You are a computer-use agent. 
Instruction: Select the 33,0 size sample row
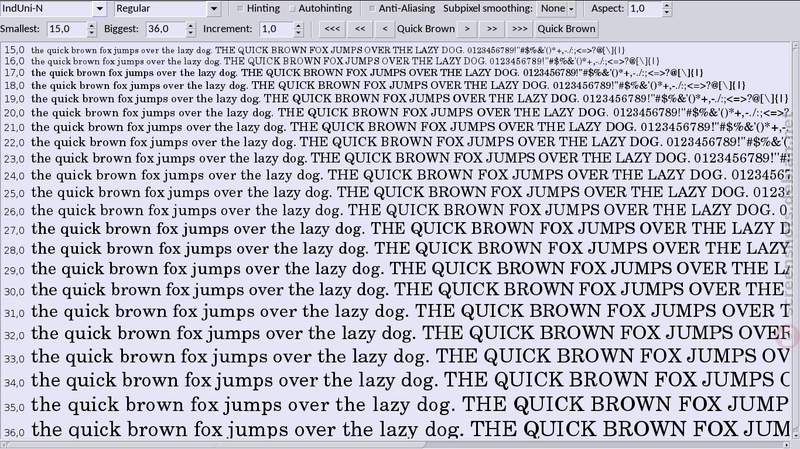pos(396,358)
